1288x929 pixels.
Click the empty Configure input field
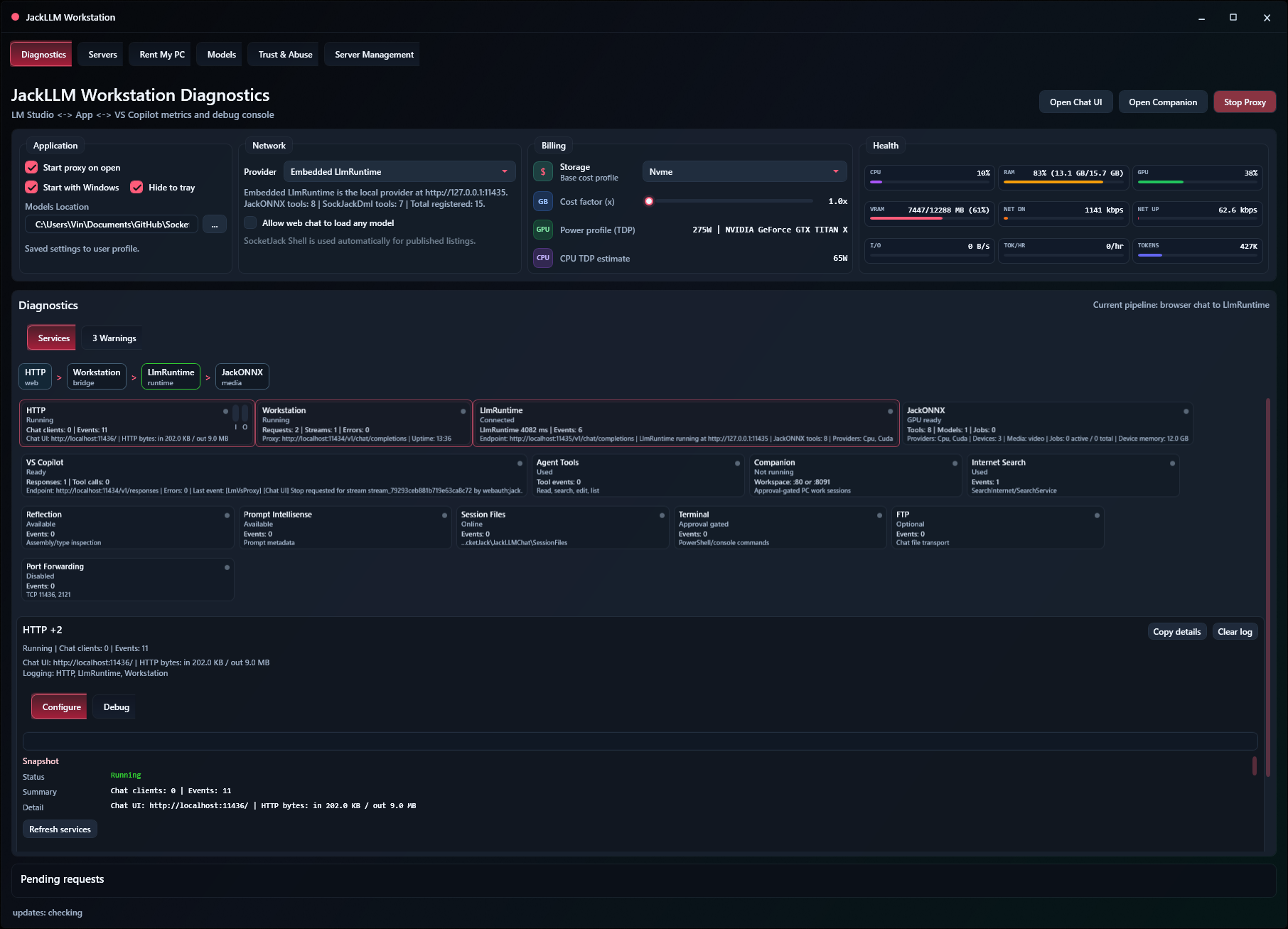(640, 741)
